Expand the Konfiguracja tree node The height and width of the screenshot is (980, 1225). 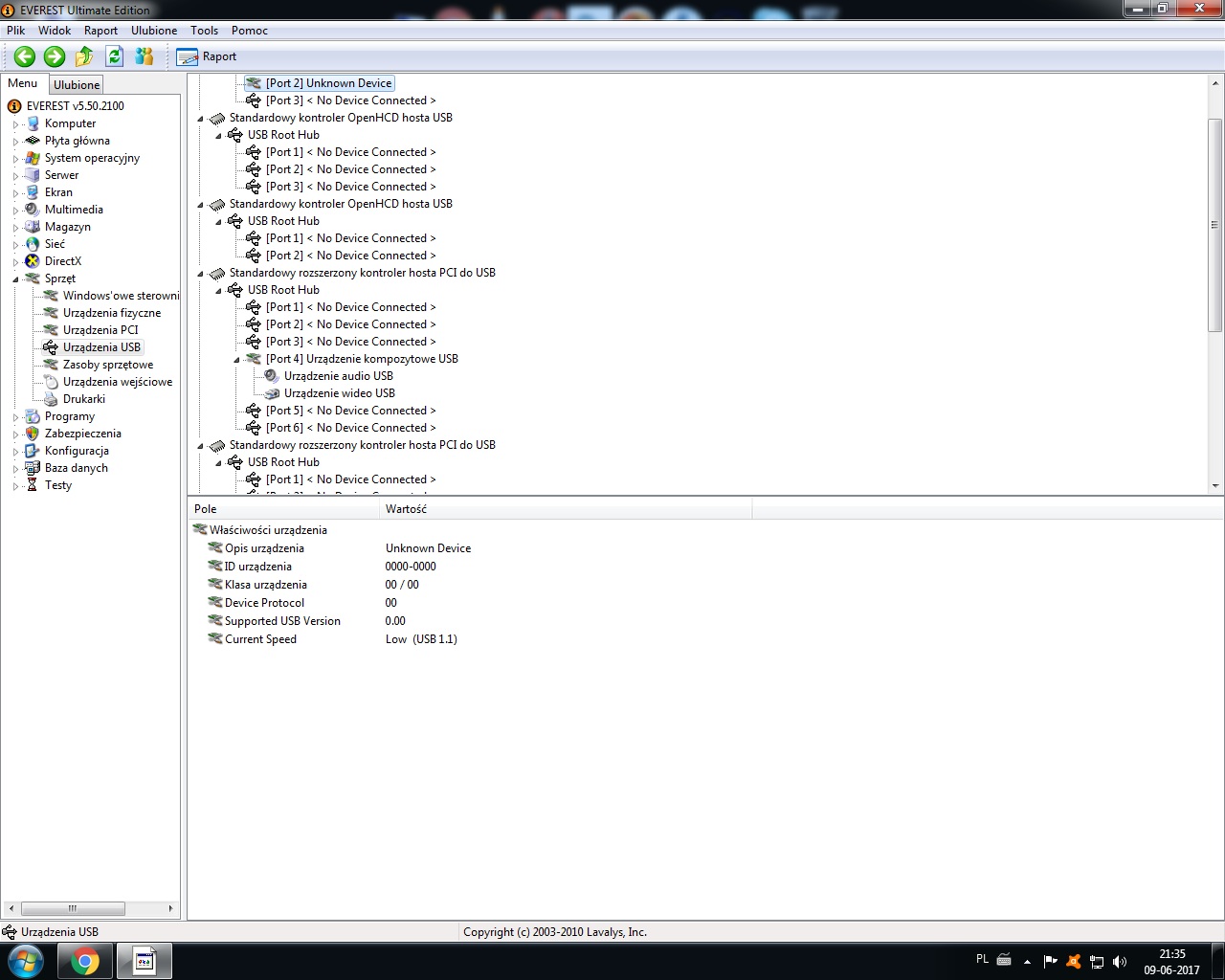pyautogui.click(x=15, y=452)
